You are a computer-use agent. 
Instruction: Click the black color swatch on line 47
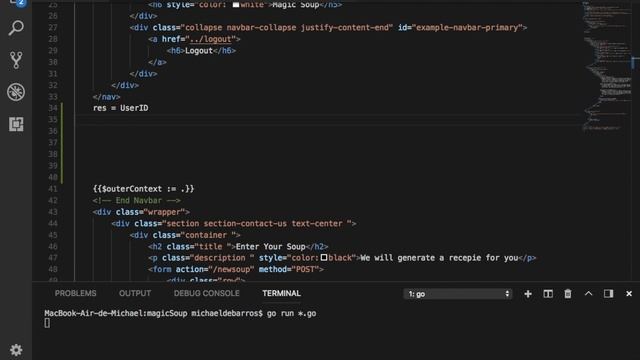point(324,258)
